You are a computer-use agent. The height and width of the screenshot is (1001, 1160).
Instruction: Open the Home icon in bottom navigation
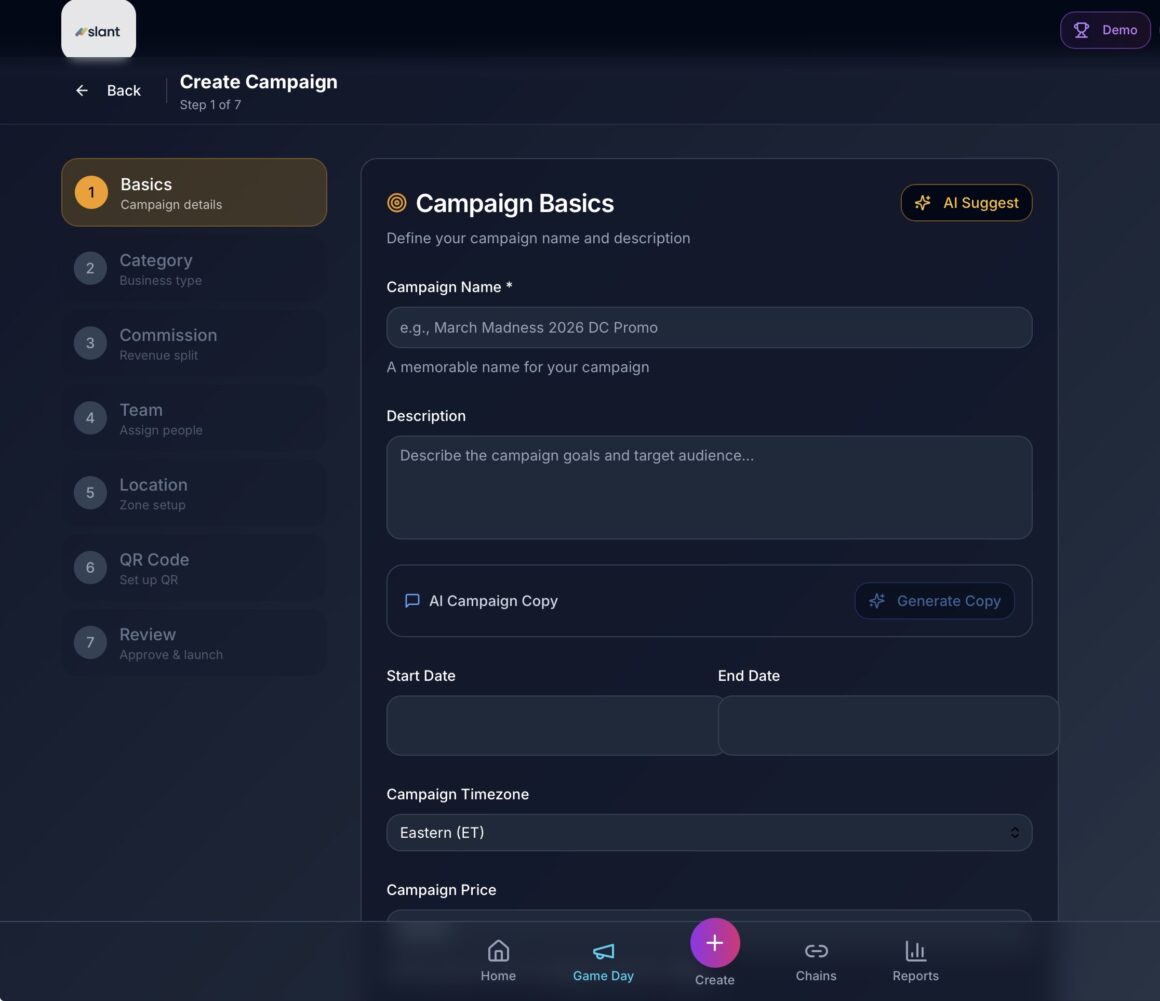(x=498, y=950)
